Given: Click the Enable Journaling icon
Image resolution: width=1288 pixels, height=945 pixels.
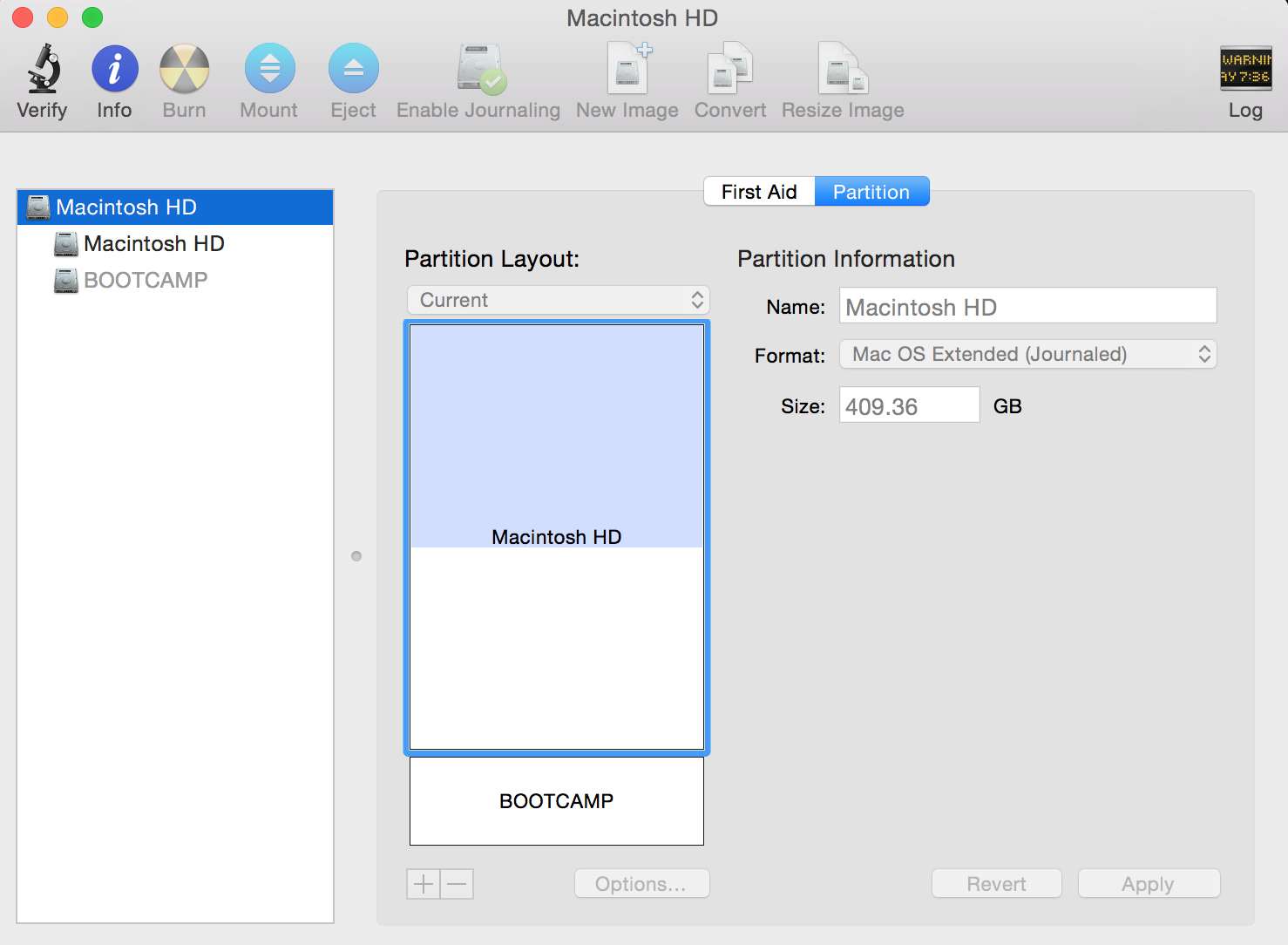Looking at the screenshot, I should [x=481, y=69].
